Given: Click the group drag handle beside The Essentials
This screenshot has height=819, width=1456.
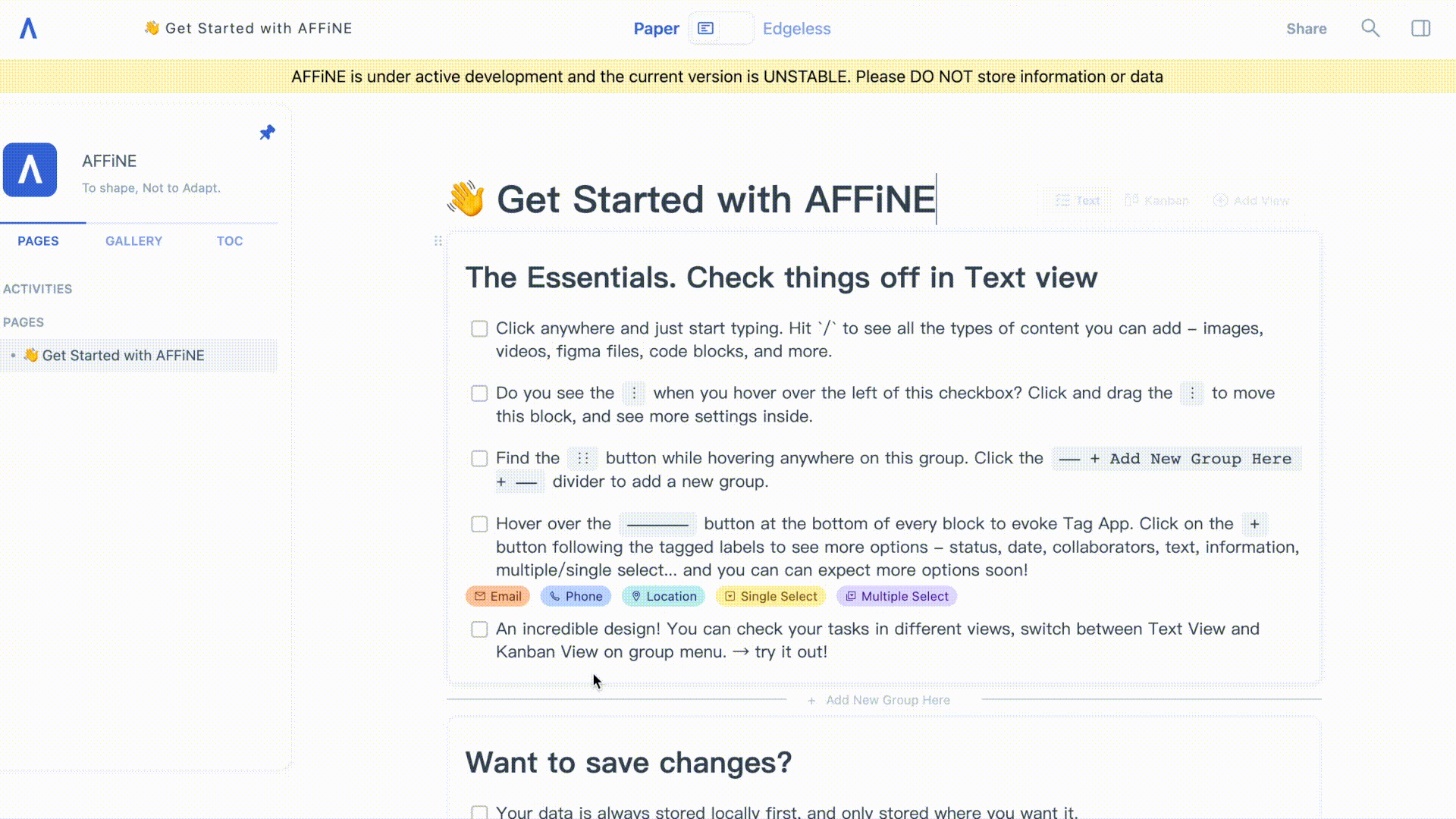Looking at the screenshot, I should coord(438,240).
